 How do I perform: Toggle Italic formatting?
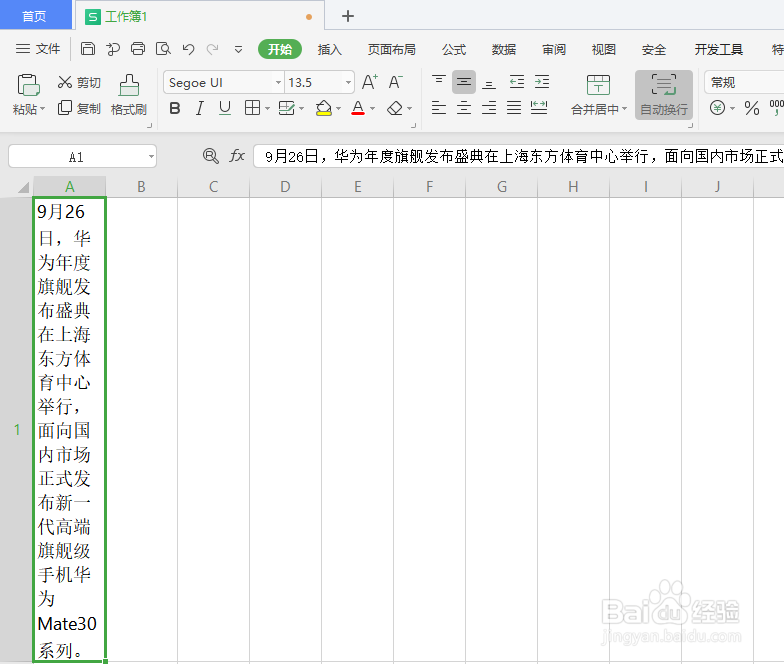200,108
